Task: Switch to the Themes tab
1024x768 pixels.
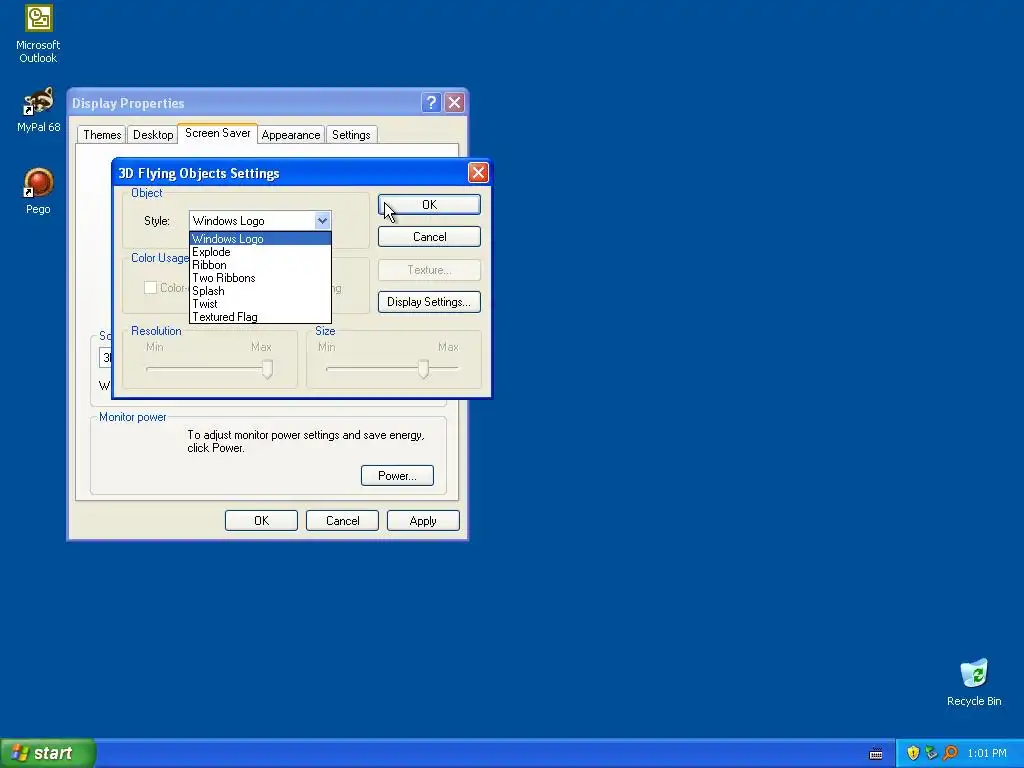Action: 102,135
